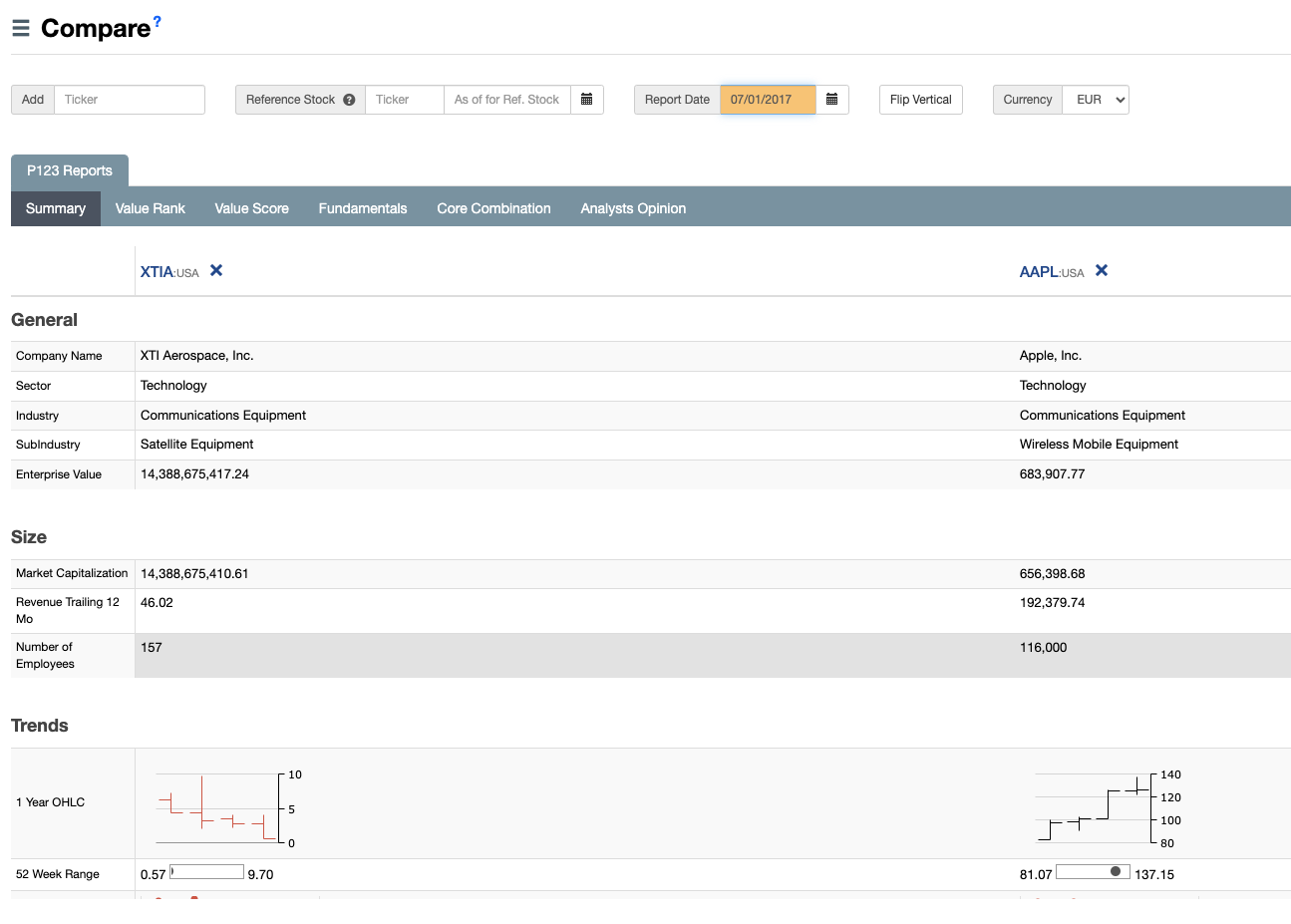The width and height of the screenshot is (1291, 924).
Task: Click AAPL employee count 116,000
Action: tap(1044, 648)
